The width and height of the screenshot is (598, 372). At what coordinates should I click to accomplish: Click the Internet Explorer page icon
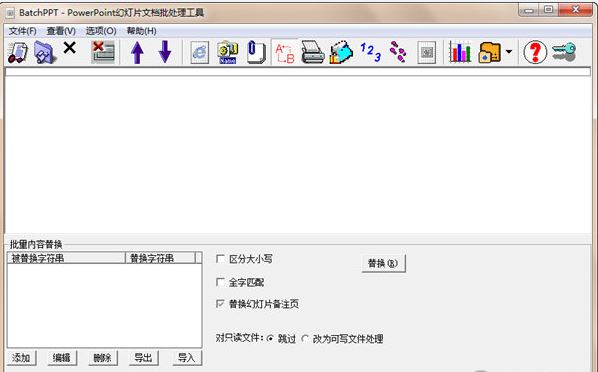(x=200, y=52)
